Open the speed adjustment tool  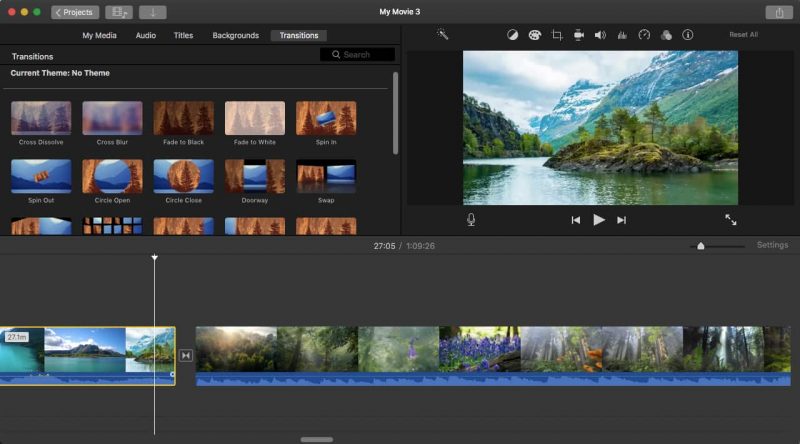tap(644, 35)
